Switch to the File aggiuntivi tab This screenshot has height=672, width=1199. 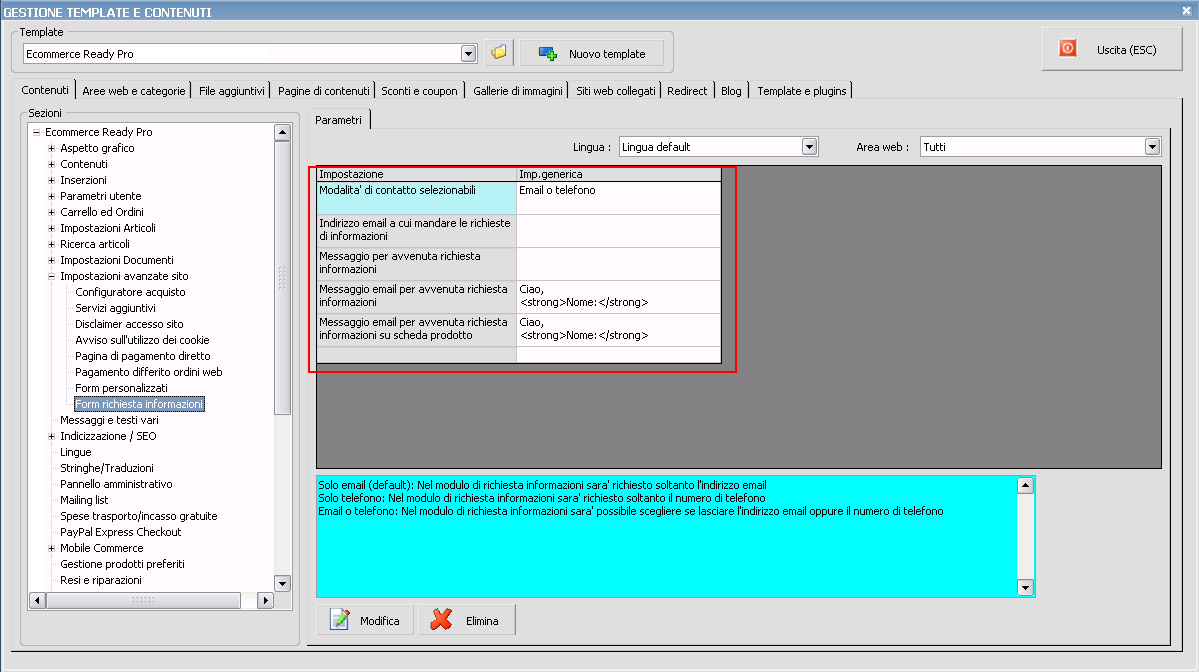[232, 91]
